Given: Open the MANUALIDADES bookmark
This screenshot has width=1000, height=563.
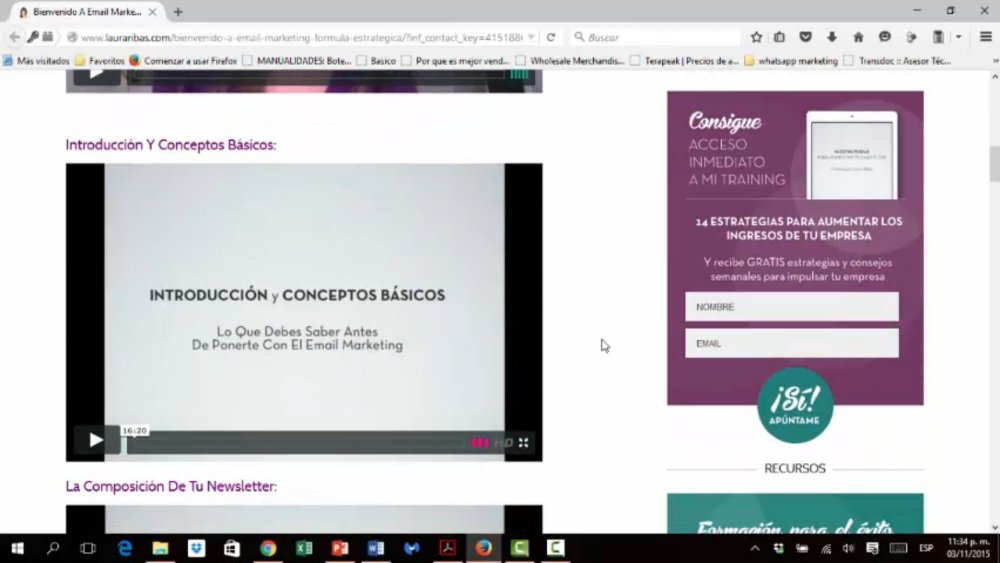Looking at the screenshot, I should click(297, 61).
